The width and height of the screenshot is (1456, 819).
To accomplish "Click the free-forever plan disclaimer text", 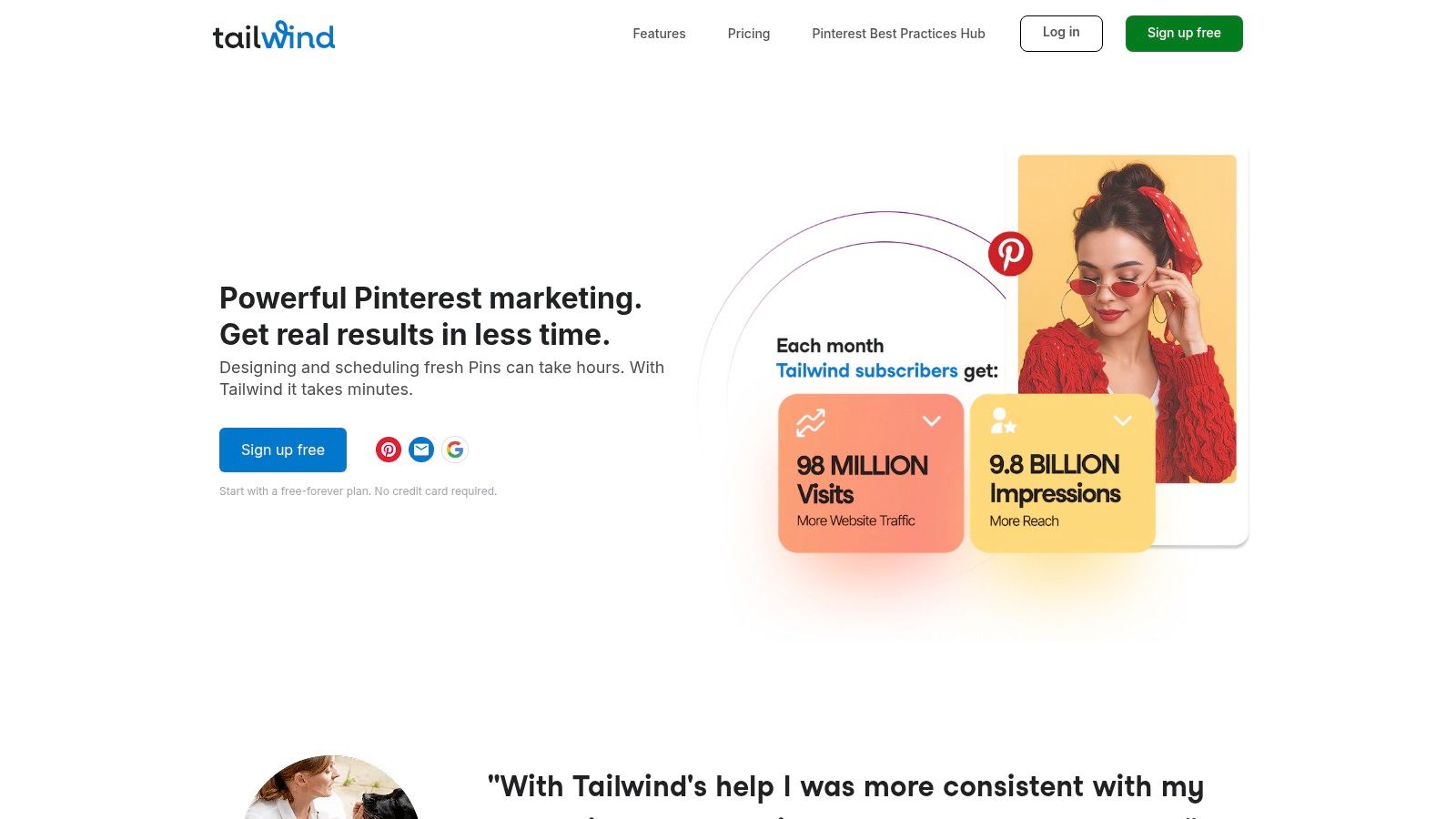I will 358,490.
